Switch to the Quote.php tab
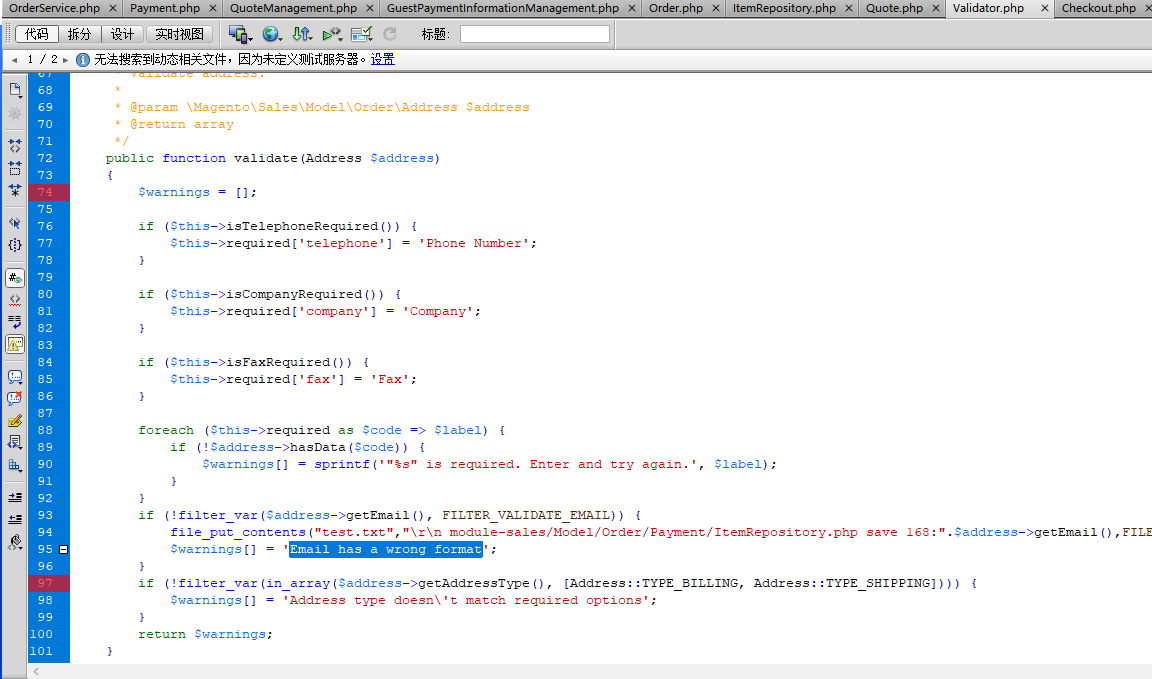This screenshot has width=1152, height=679. click(897, 7)
